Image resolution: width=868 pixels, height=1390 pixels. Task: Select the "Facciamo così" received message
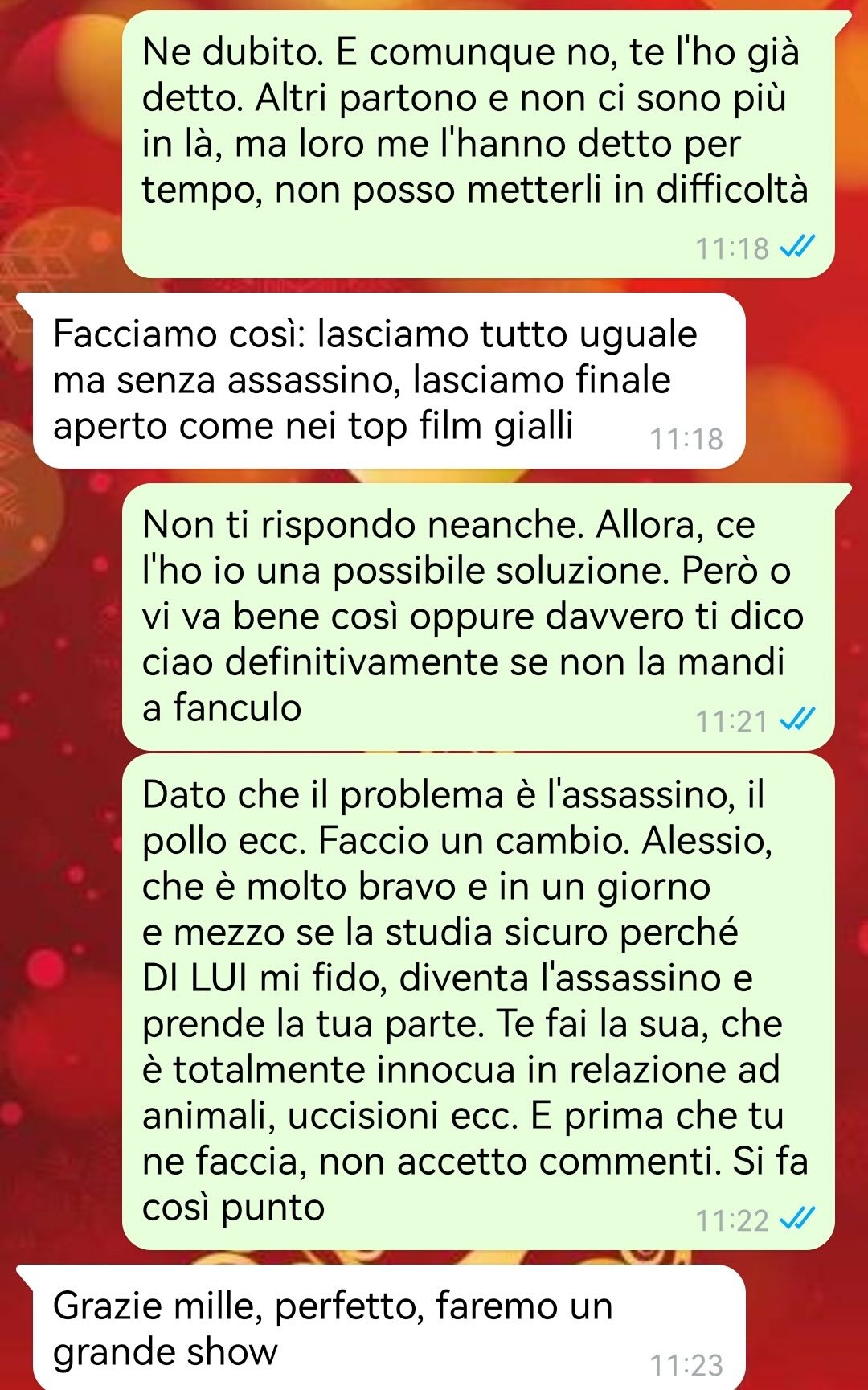(x=389, y=381)
